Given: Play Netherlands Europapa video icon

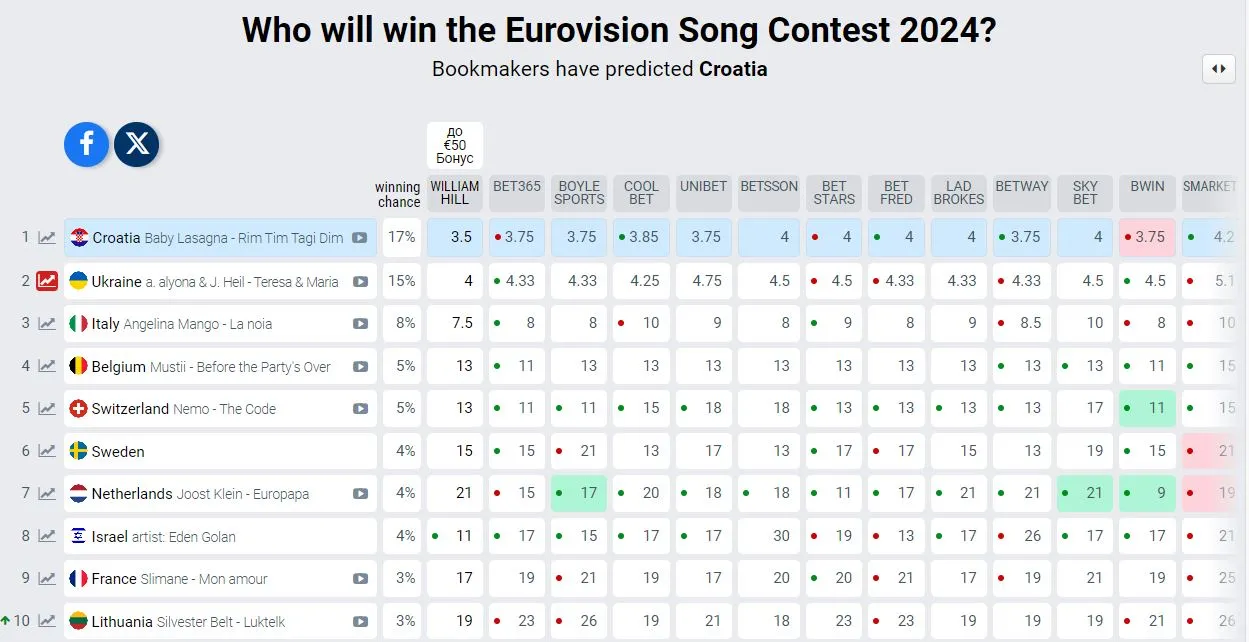Looking at the screenshot, I should tap(360, 494).
